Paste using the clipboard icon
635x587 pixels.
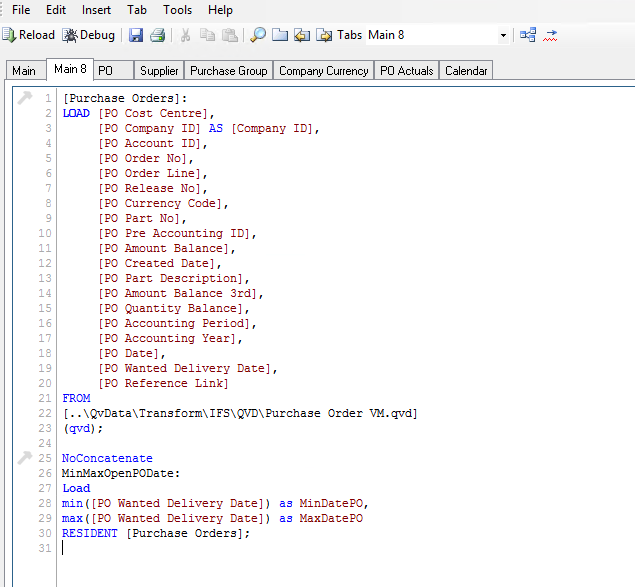(230, 35)
